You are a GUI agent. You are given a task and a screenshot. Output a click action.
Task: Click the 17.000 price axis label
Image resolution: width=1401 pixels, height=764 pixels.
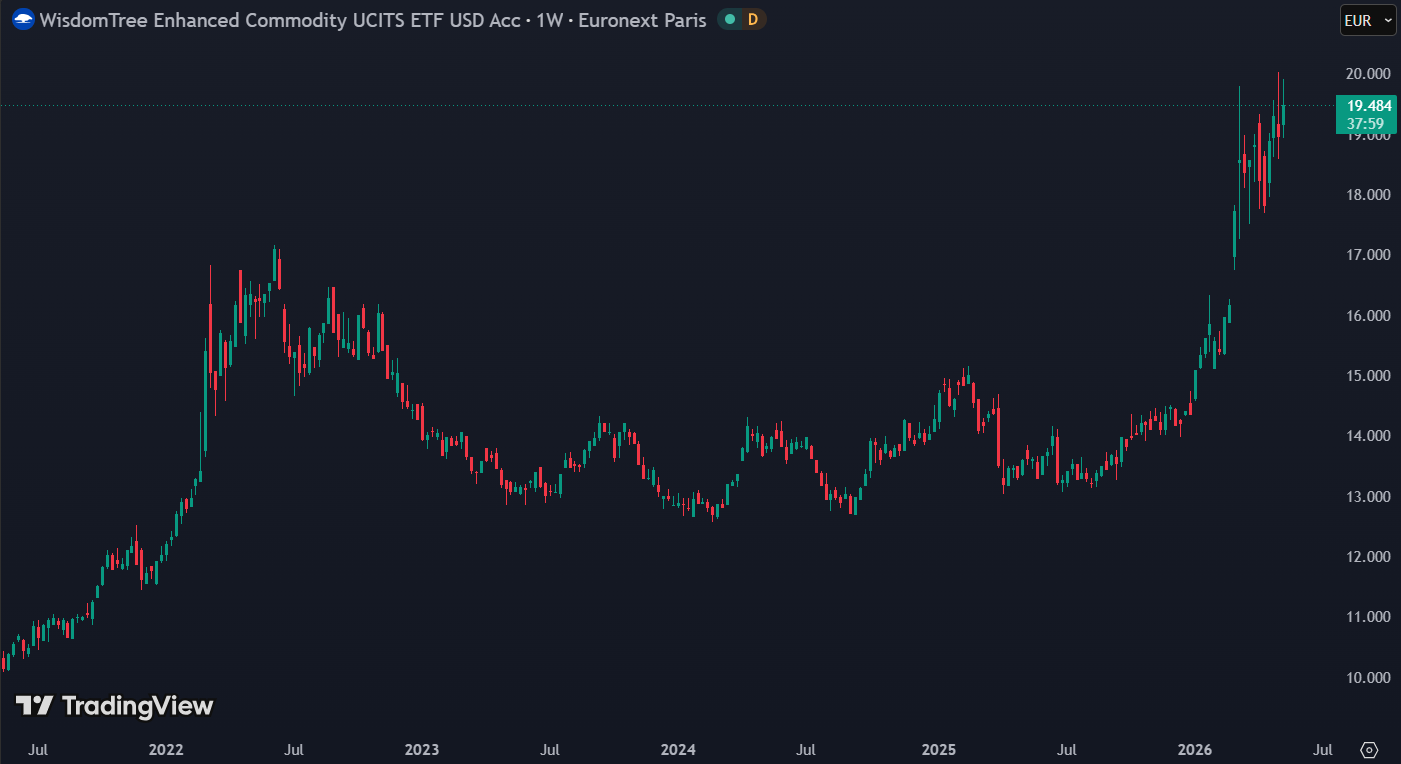[1368, 255]
